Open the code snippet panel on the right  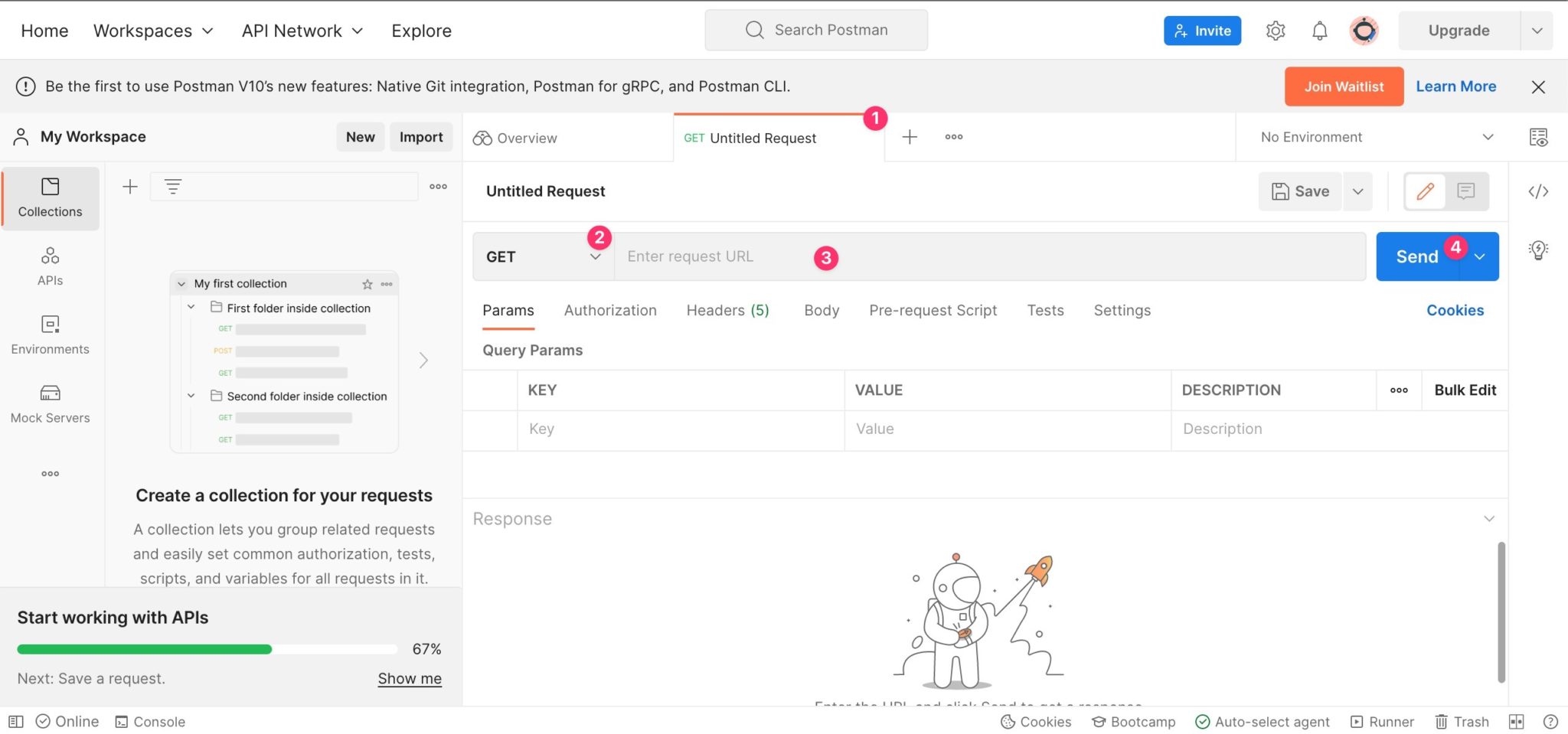coord(1539,191)
